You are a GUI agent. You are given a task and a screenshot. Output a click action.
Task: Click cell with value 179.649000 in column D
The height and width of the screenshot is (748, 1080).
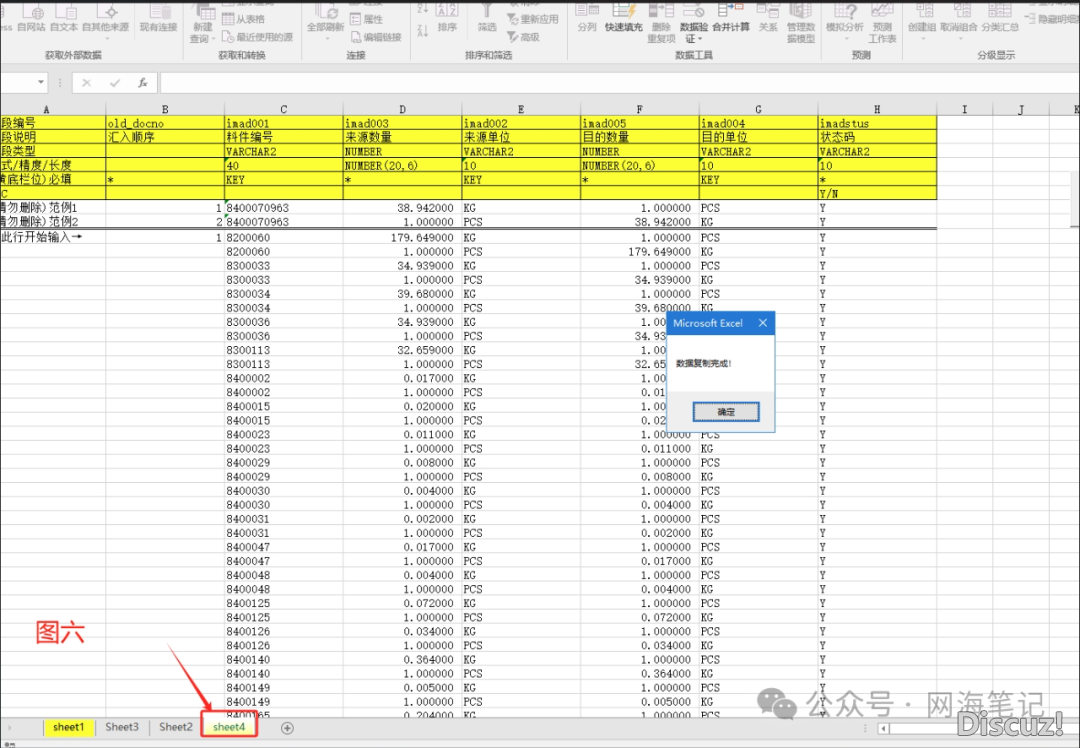coord(402,238)
